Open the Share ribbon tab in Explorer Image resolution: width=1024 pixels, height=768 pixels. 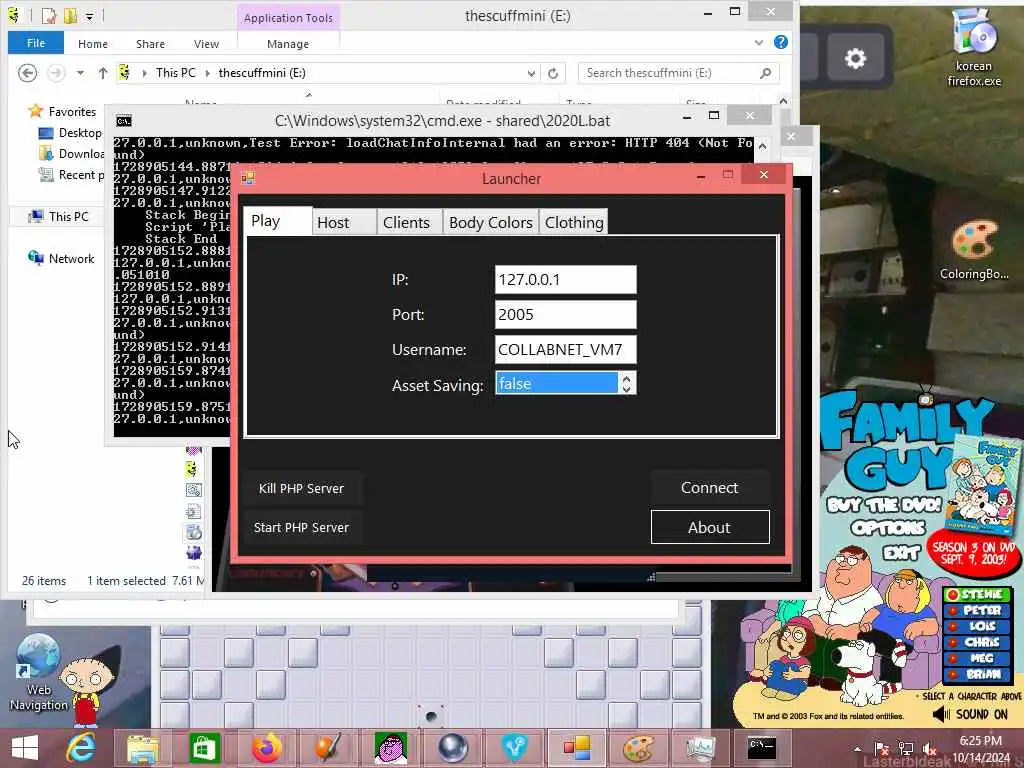pos(150,44)
